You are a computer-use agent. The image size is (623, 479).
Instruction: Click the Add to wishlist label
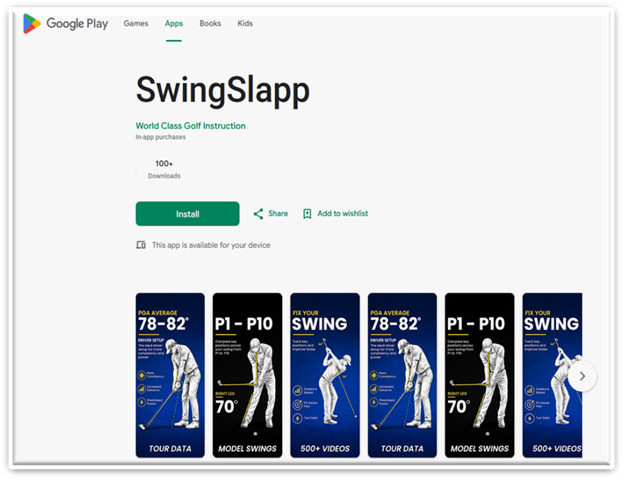point(342,214)
